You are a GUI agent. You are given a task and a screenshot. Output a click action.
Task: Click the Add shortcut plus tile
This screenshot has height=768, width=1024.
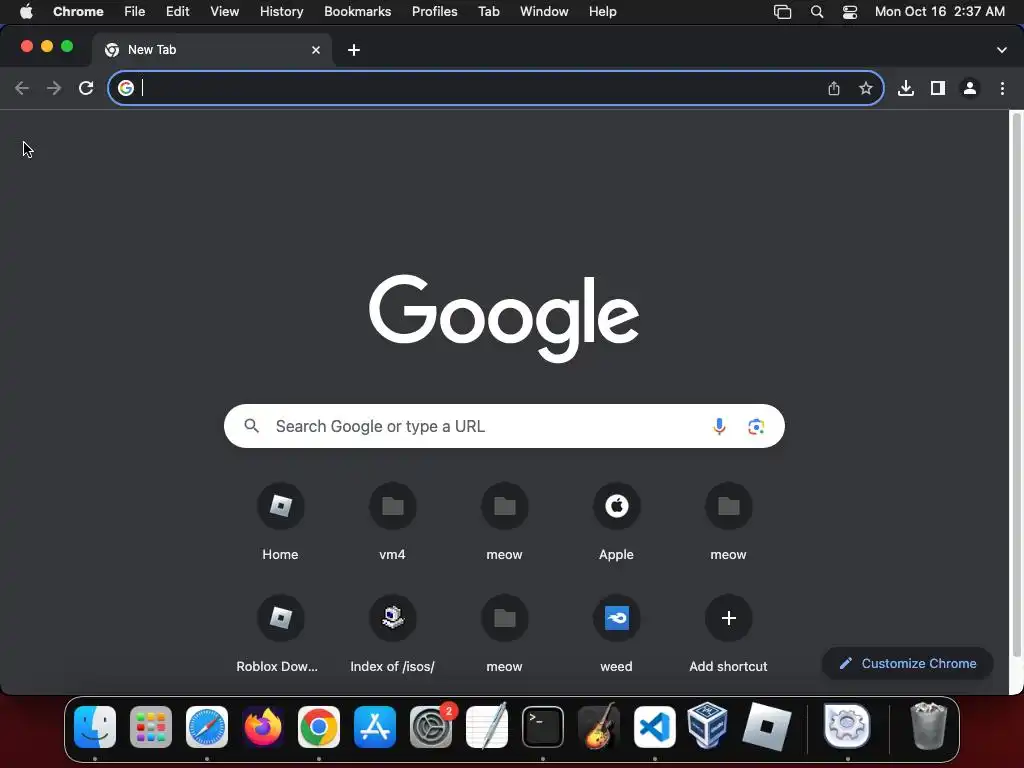click(x=729, y=618)
